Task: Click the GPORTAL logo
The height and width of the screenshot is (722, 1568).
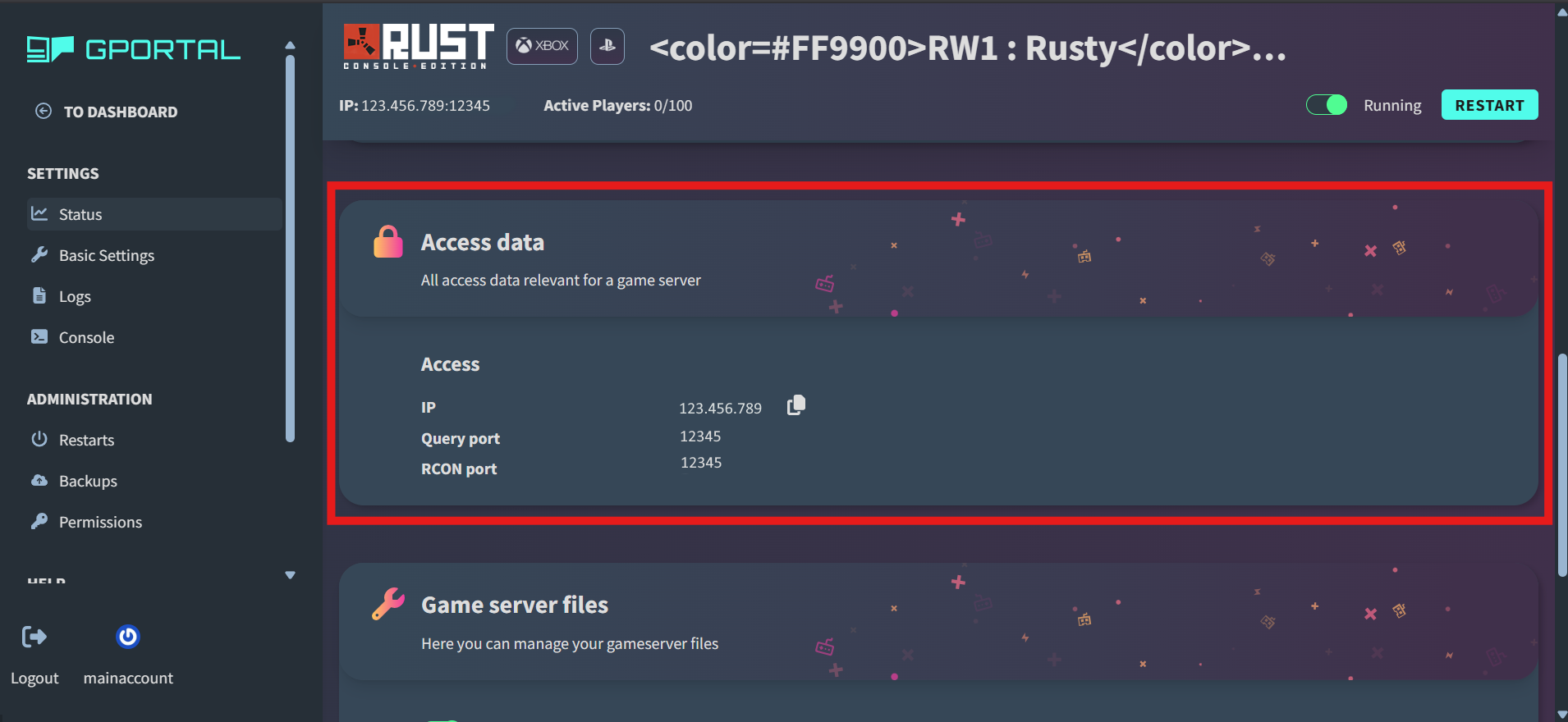Action: click(x=133, y=49)
